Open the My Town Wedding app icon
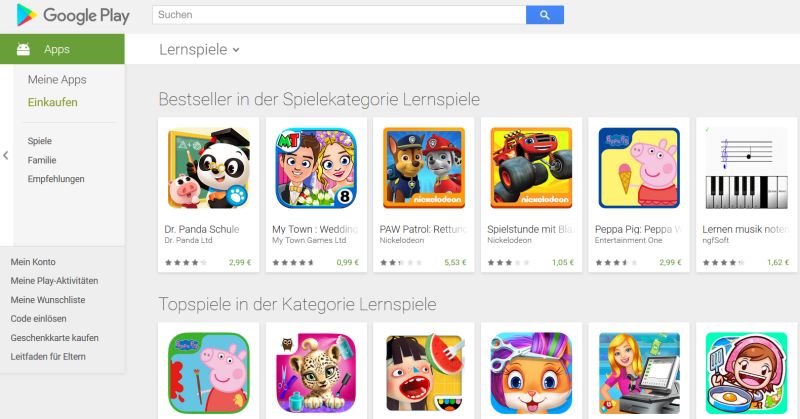 [x=316, y=168]
